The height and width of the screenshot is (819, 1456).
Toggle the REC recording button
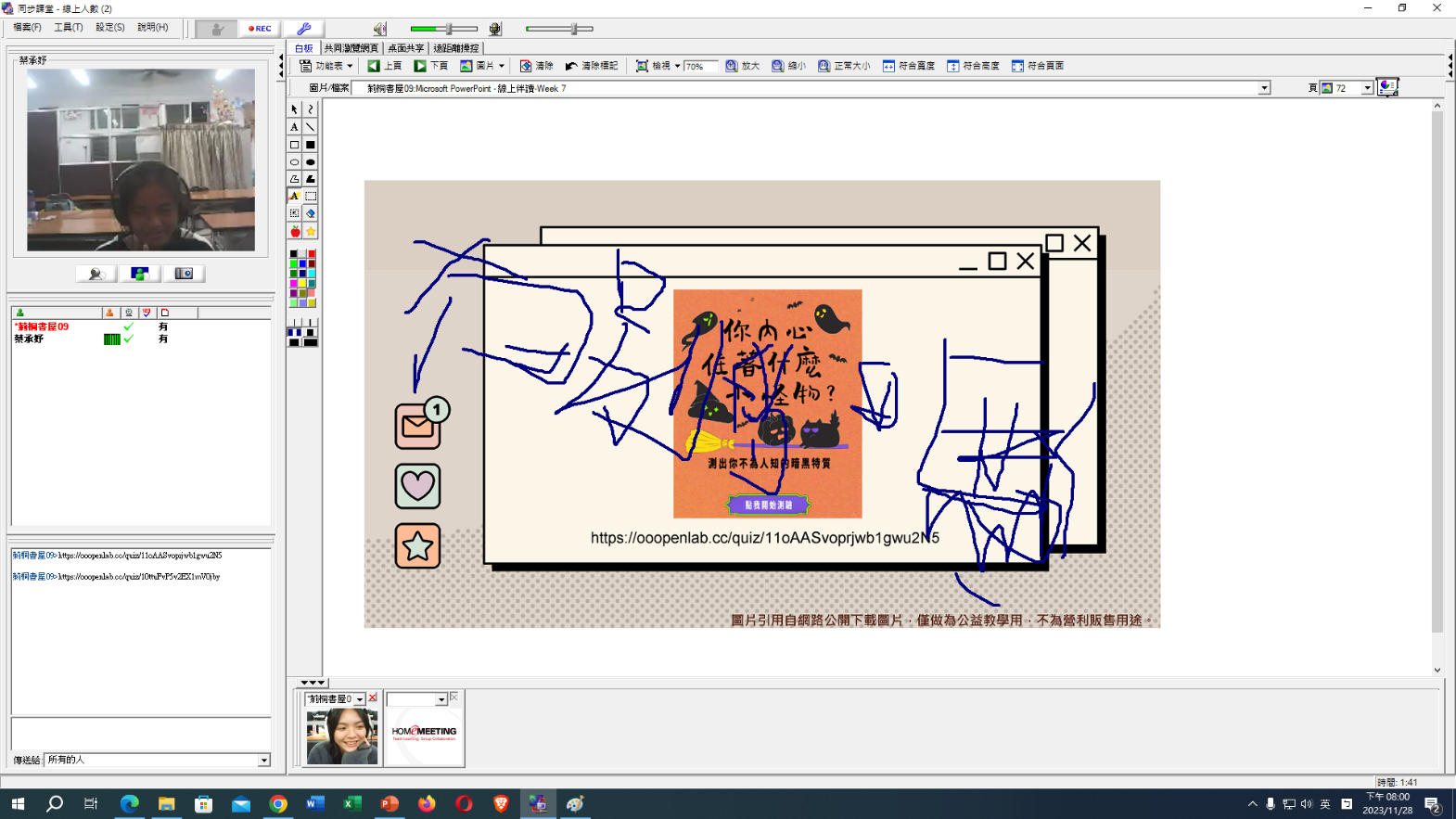[x=260, y=29]
